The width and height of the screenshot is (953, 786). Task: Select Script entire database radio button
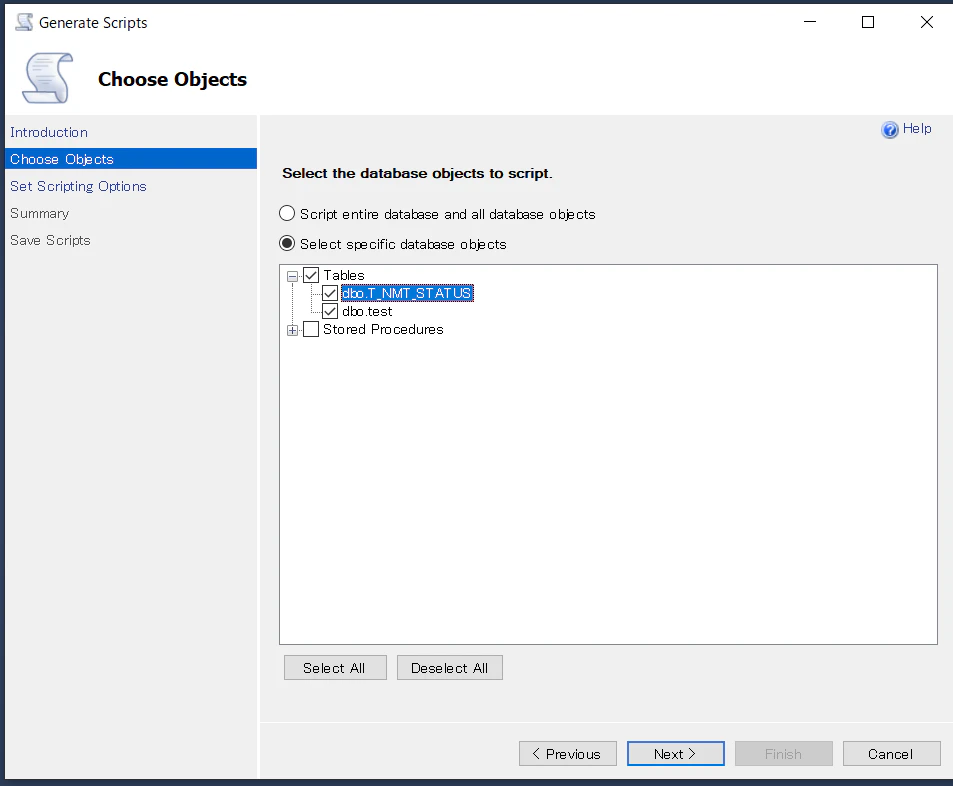click(287, 213)
